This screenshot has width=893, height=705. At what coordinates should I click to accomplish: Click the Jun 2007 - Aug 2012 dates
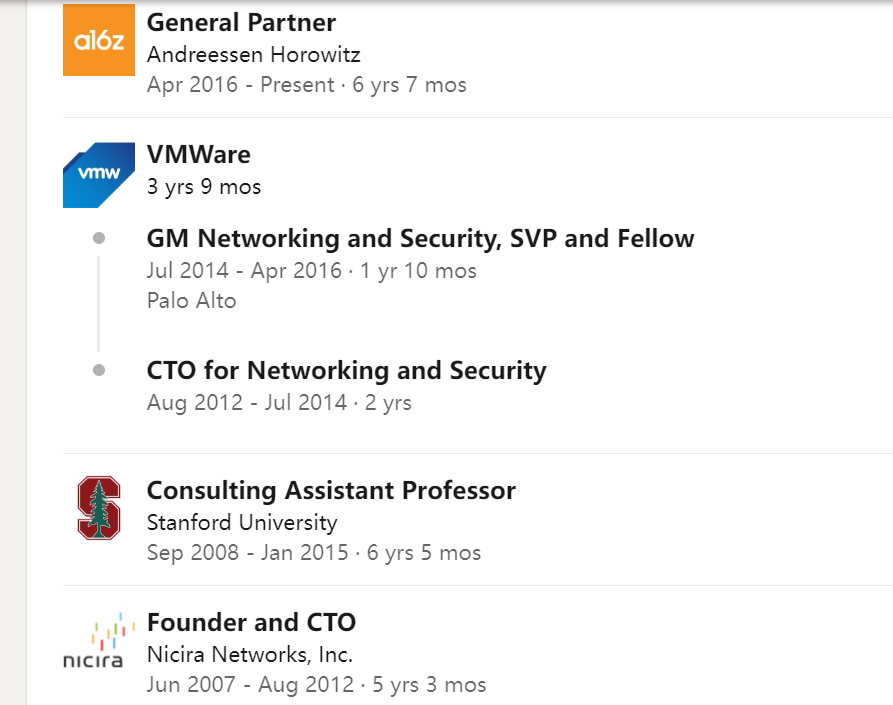click(250, 685)
